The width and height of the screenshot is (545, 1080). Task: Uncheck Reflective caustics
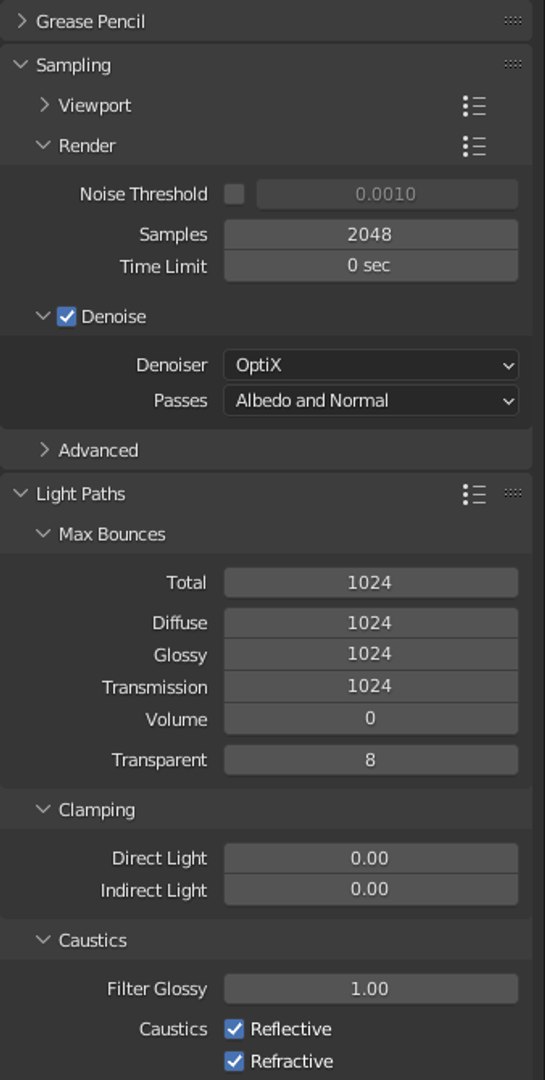tap(234, 1029)
